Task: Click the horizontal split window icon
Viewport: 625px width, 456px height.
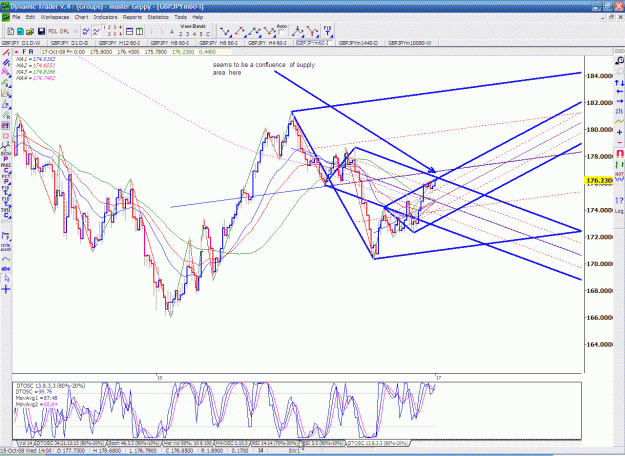Action: 130,31
